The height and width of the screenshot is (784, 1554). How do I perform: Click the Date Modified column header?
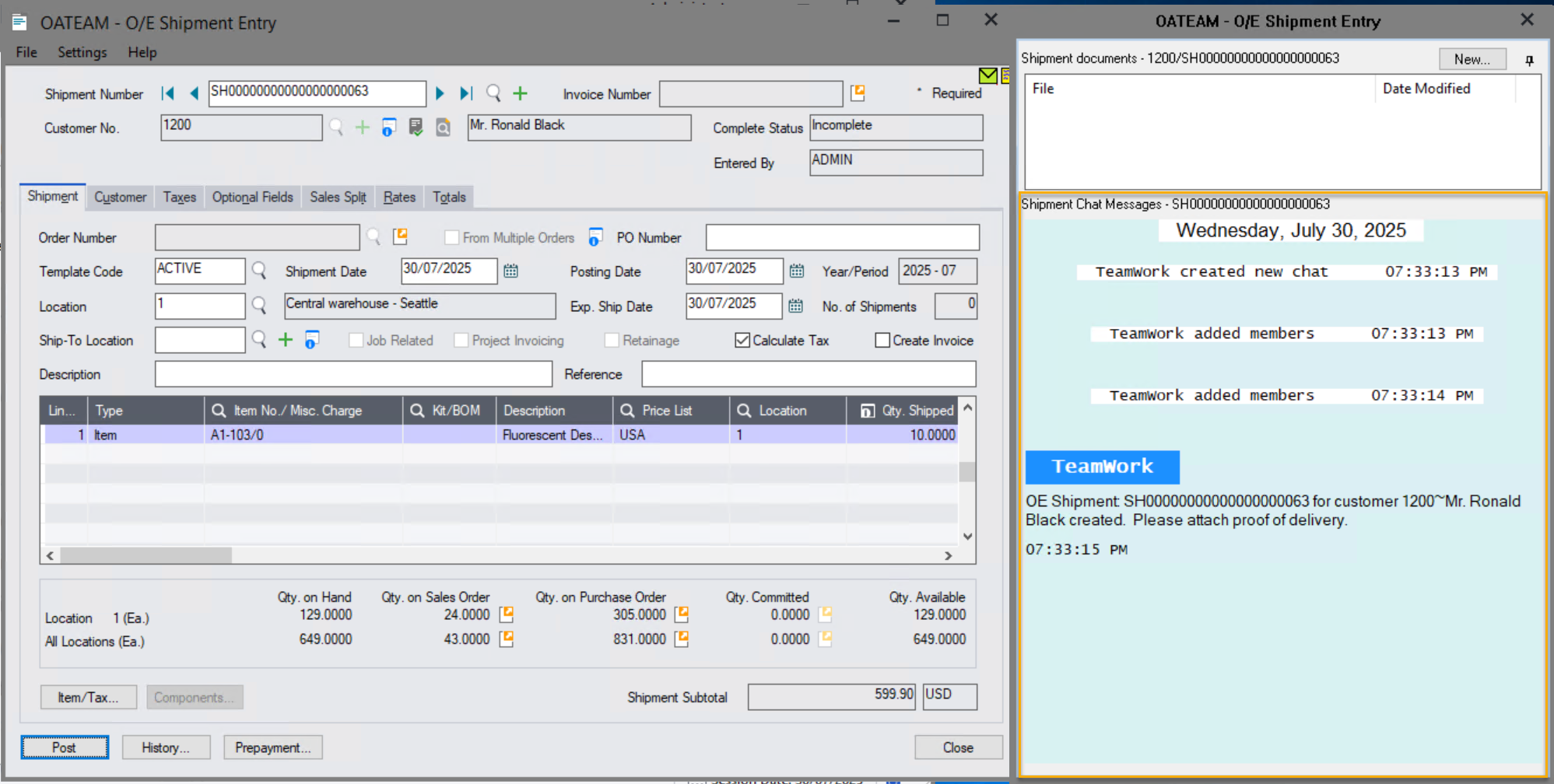[1445, 89]
